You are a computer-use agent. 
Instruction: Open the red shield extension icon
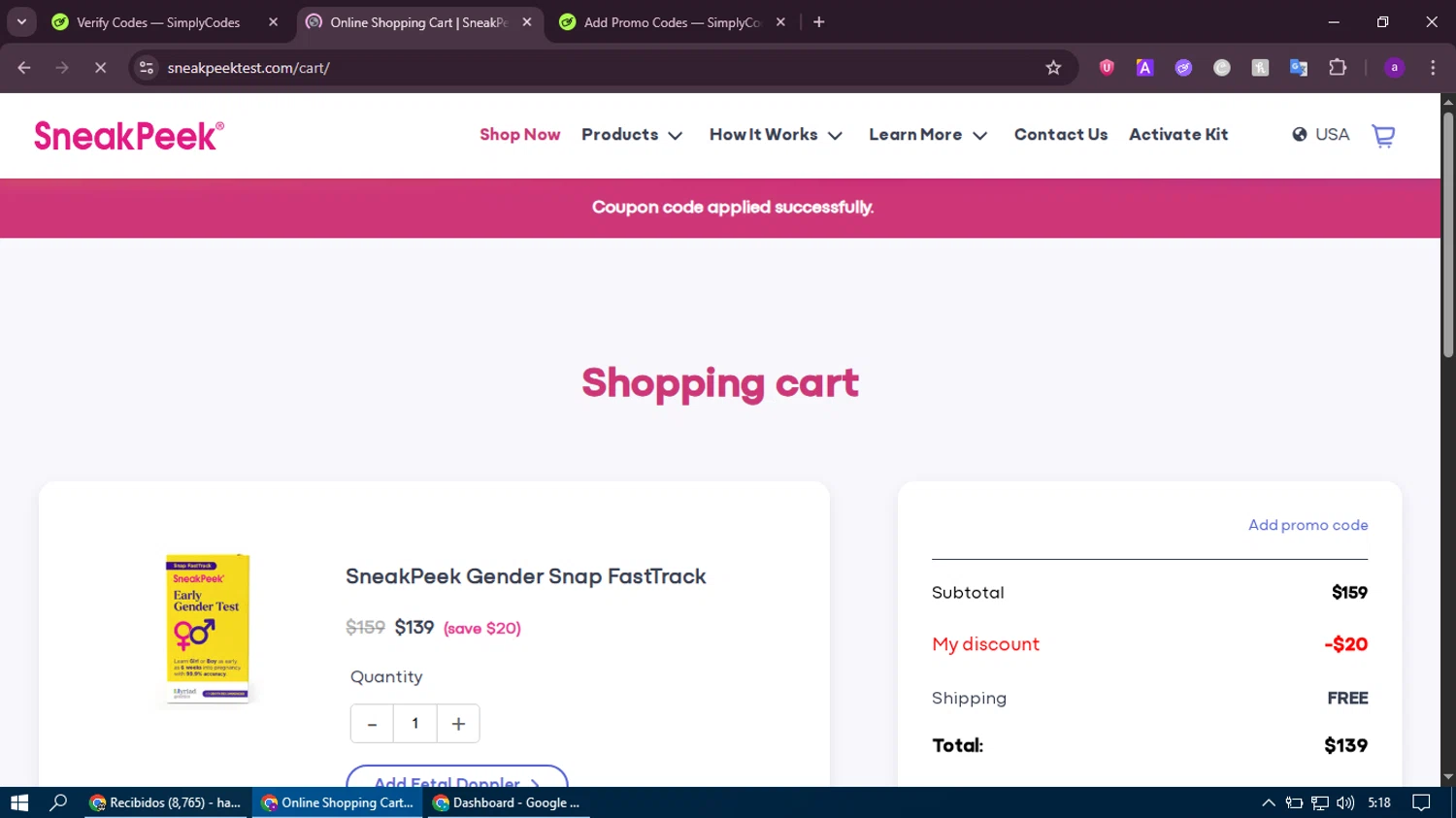click(1107, 68)
